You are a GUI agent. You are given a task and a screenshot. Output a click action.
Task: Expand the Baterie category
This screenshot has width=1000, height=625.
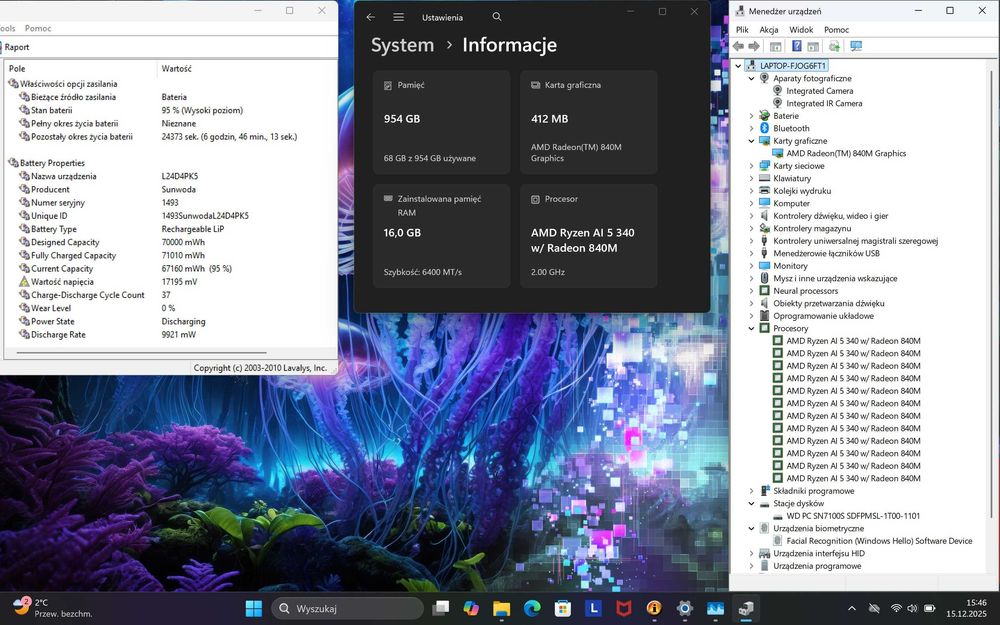pyautogui.click(x=751, y=116)
